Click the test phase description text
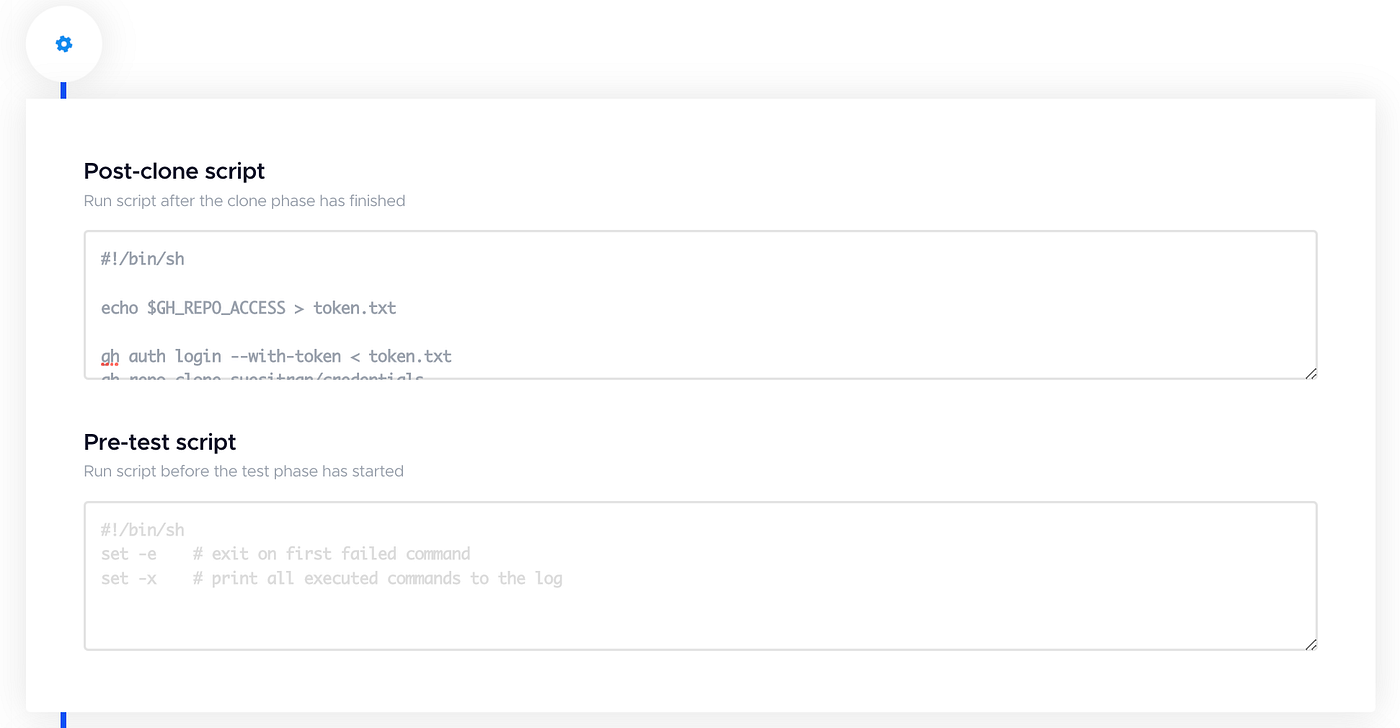This screenshot has height=728, width=1400. click(x=243, y=471)
